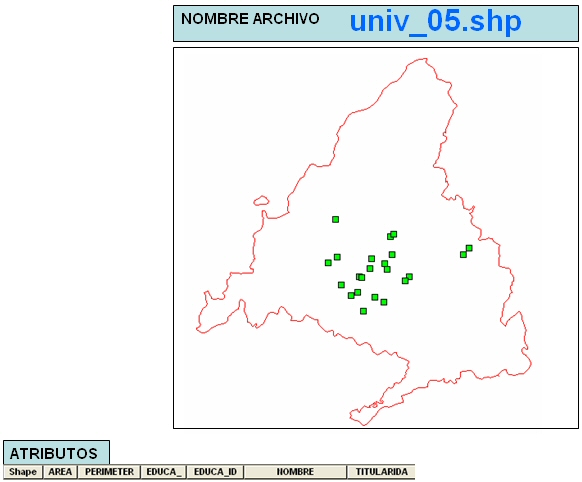The width and height of the screenshot is (582, 482).
Task: Select the EDUCA_ column header
Action: tap(164, 472)
